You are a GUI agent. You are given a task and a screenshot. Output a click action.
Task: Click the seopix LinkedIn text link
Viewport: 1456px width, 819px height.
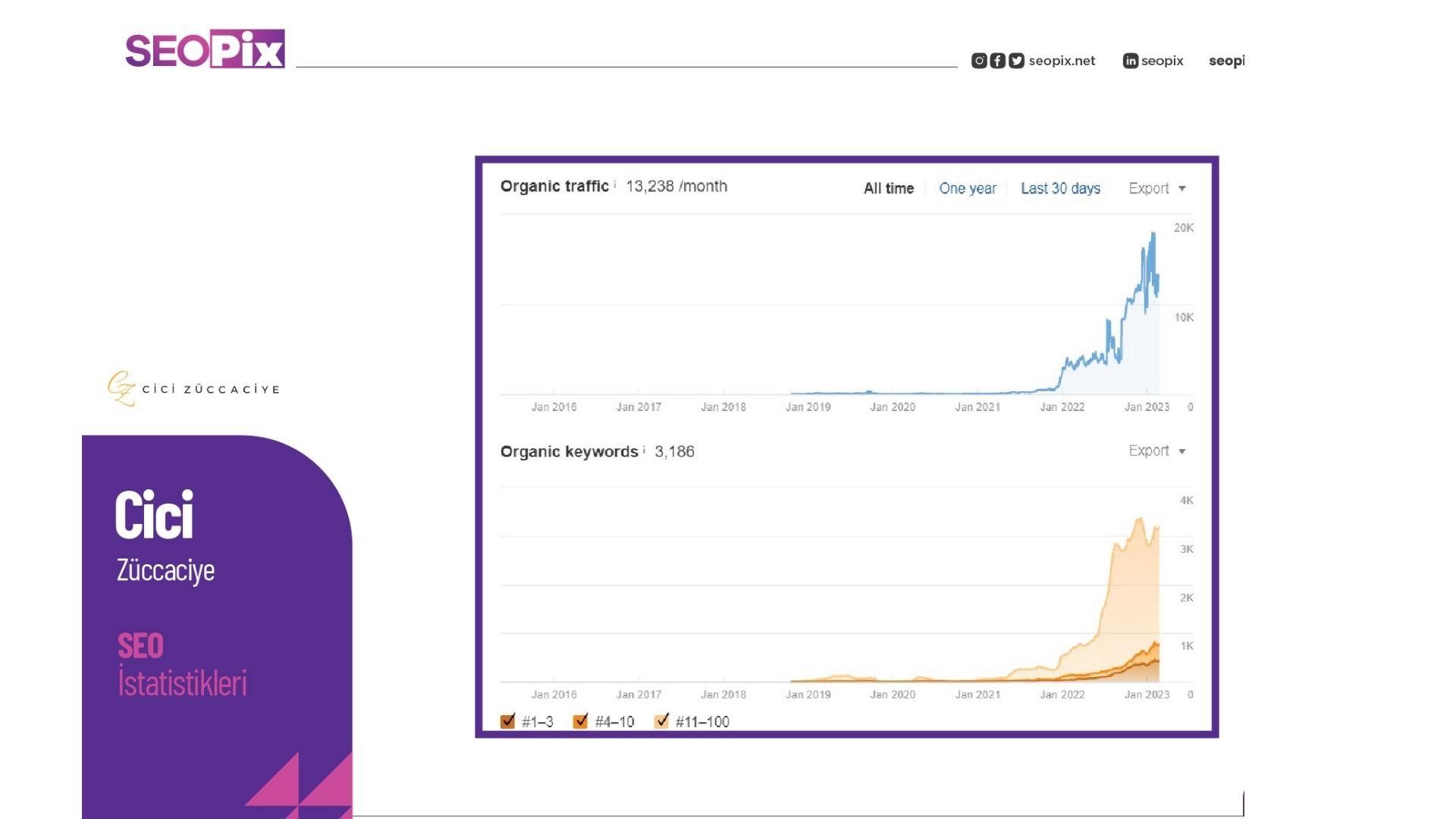[x=1162, y=61]
